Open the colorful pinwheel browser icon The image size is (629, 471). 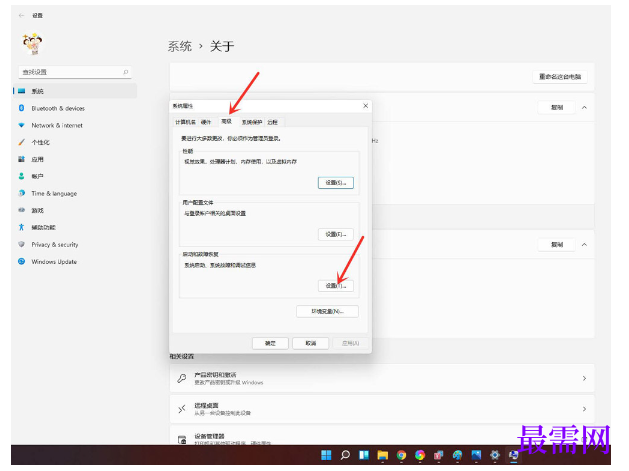pos(420,455)
